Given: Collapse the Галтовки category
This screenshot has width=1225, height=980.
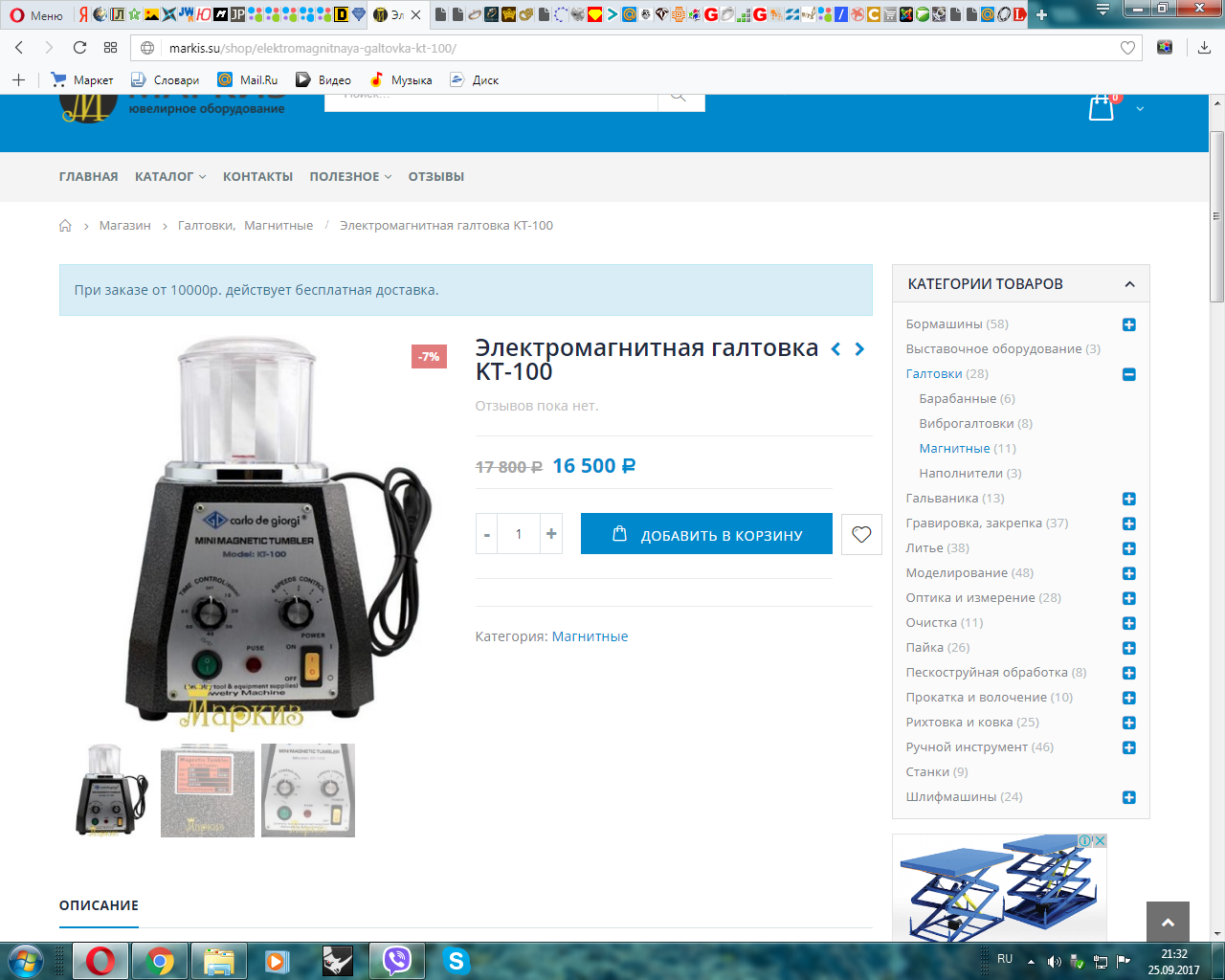Looking at the screenshot, I should coord(1128,374).
